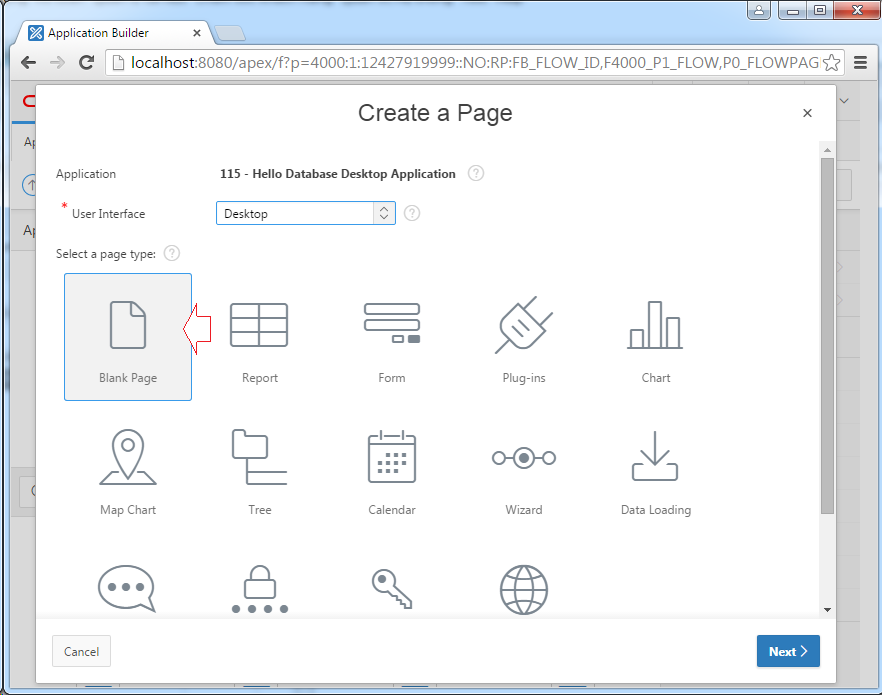Screen dimensions: 882x695
Task: Select the Blank Page type
Action: coord(128,337)
